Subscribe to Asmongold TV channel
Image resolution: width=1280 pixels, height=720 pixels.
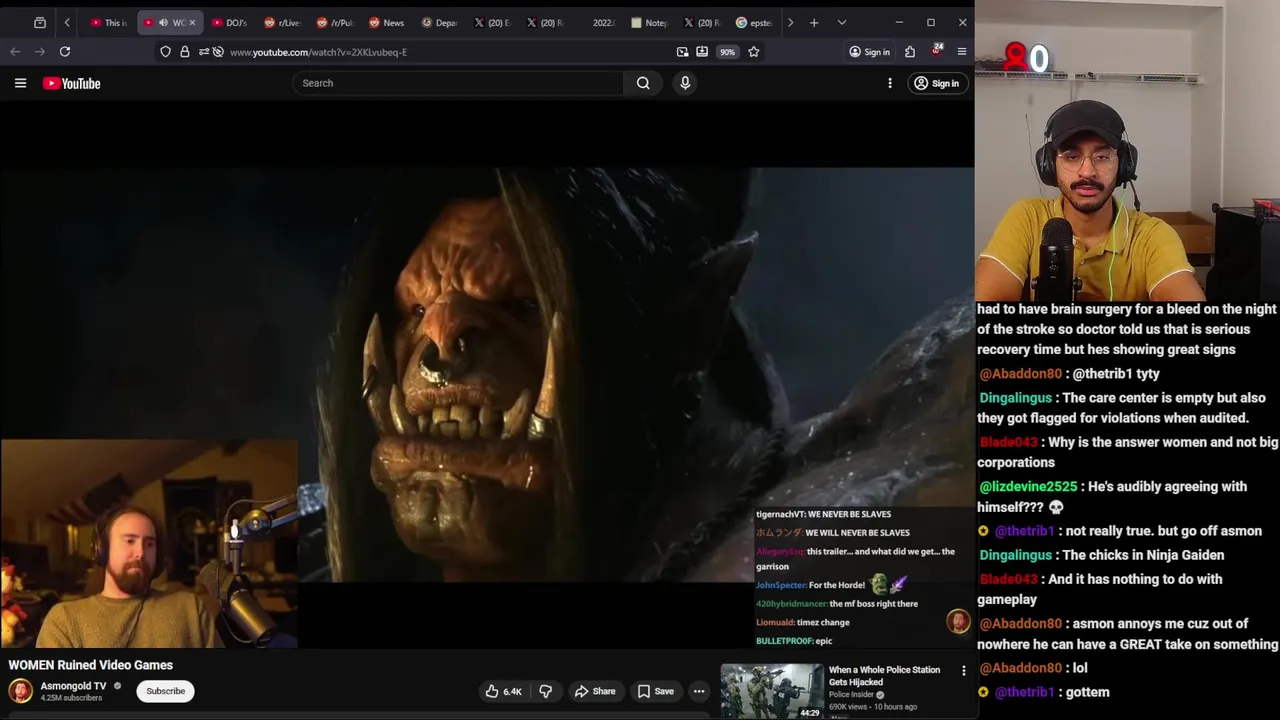click(166, 691)
